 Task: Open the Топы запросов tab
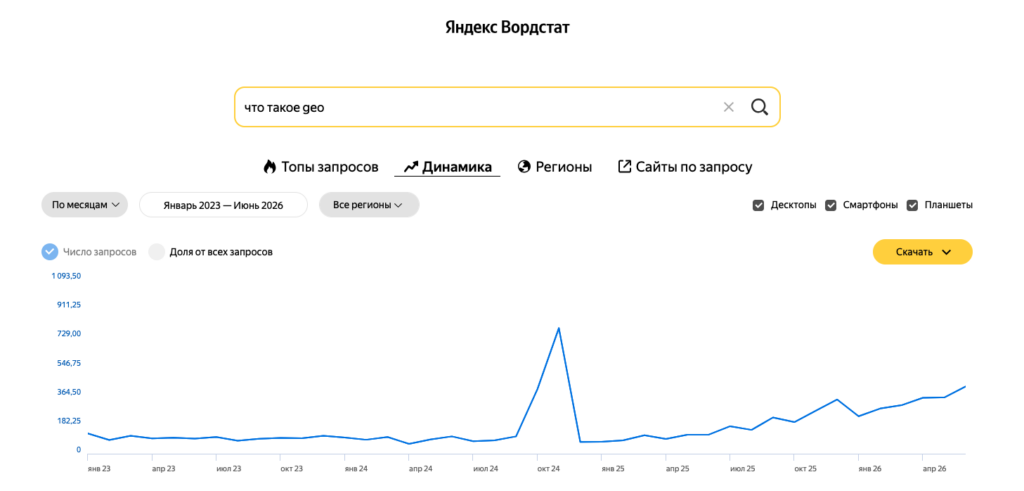click(x=321, y=167)
